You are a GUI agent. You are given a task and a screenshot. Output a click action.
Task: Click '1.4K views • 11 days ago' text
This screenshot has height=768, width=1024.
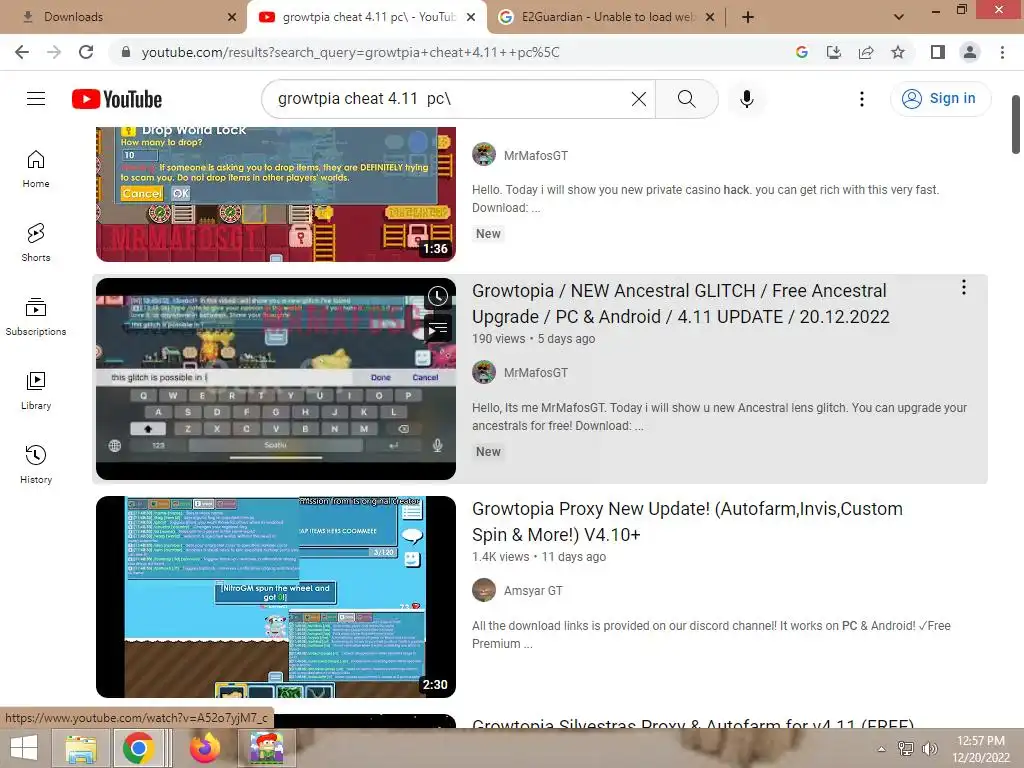click(x=539, y=557)
